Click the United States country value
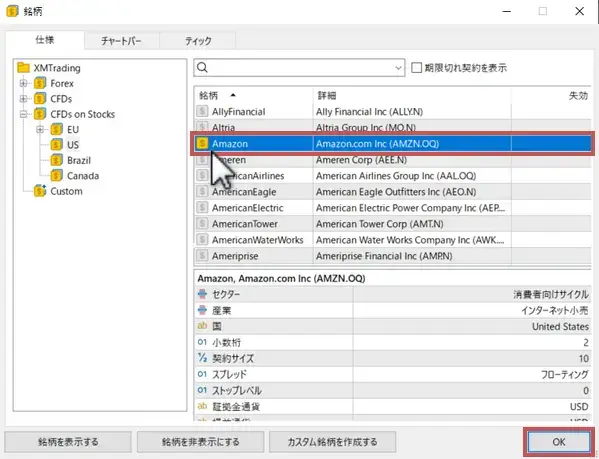 coord(560,326)
